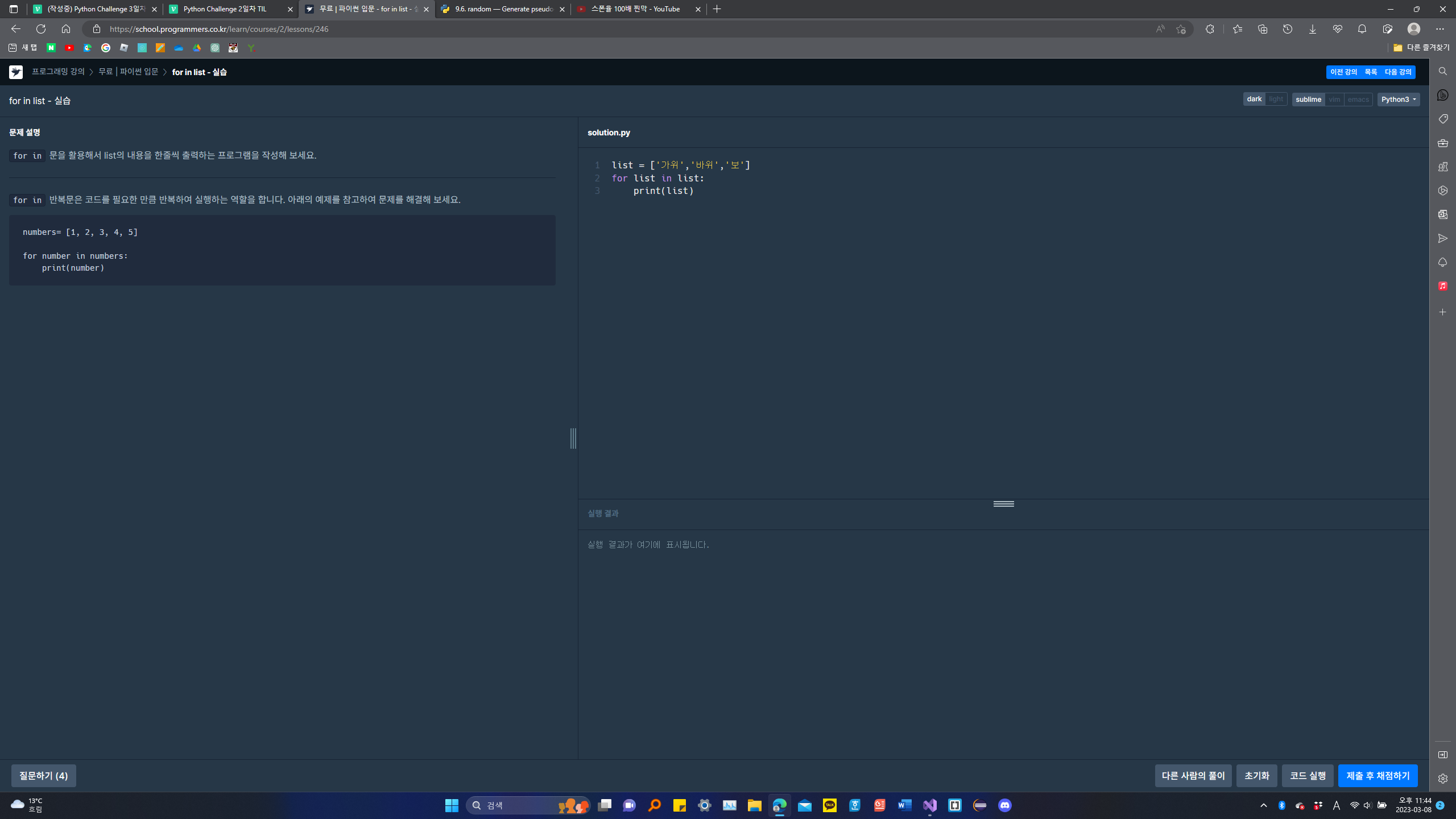Switch keybindings to emacs
This screenshot has width=1456, height=819.
[x=1359, y=99]
